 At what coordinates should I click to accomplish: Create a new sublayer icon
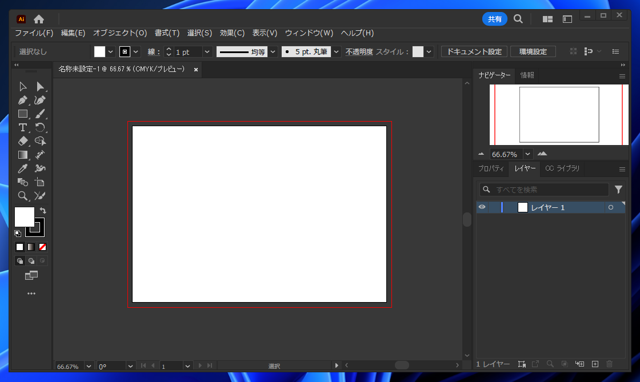580,364
